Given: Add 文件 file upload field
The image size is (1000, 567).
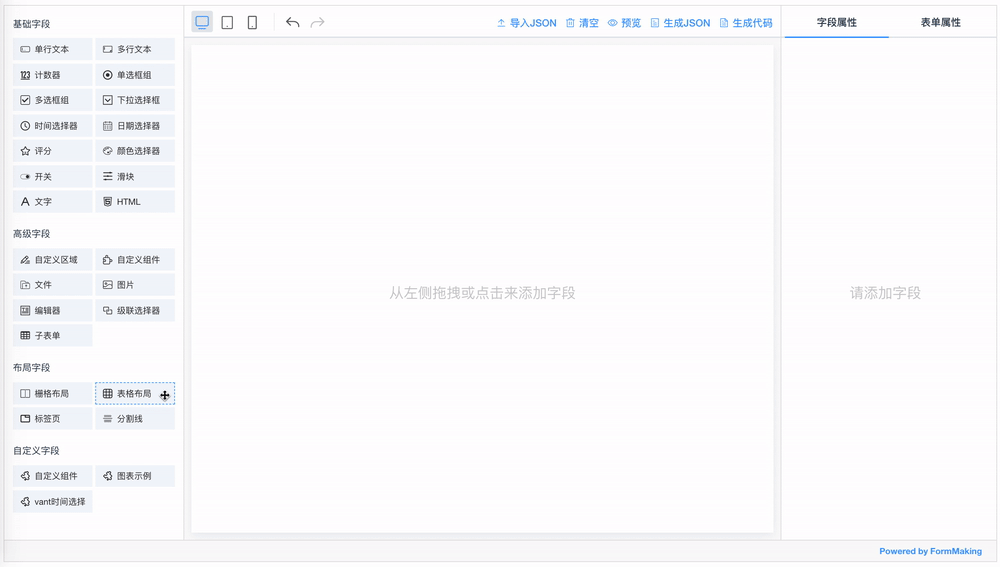Looking at the screenshot, I should [52, 285].
